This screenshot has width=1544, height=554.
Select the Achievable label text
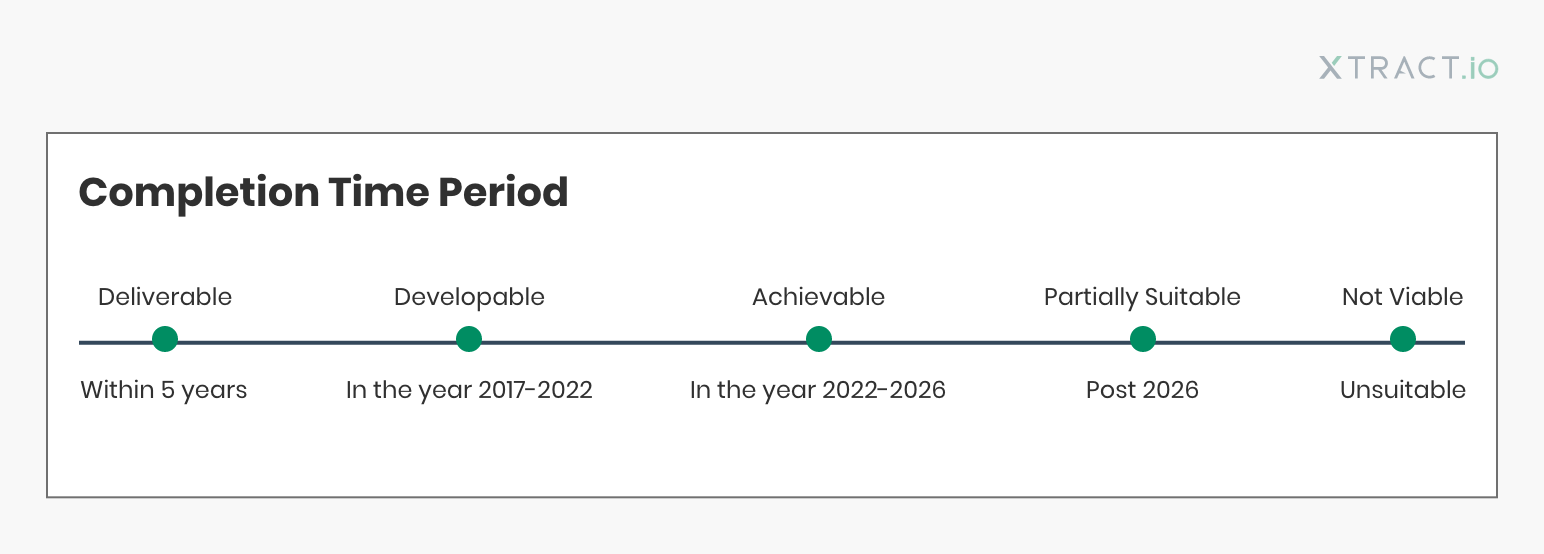click(819, 297)
